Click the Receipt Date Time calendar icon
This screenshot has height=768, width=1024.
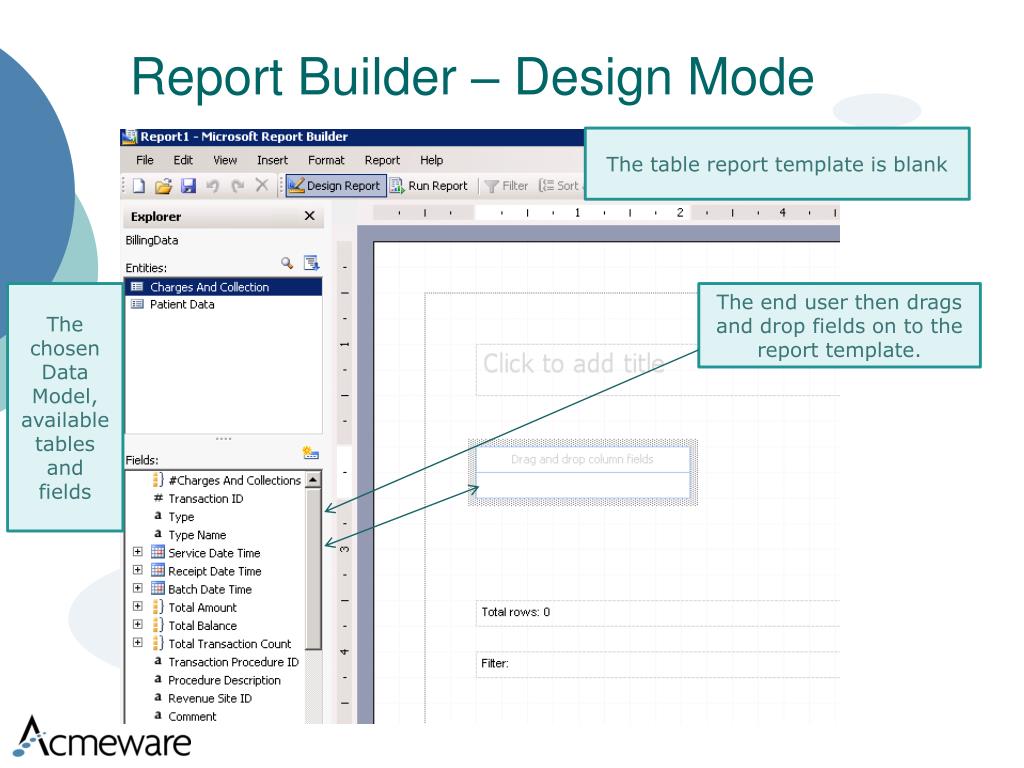[157, 570]
